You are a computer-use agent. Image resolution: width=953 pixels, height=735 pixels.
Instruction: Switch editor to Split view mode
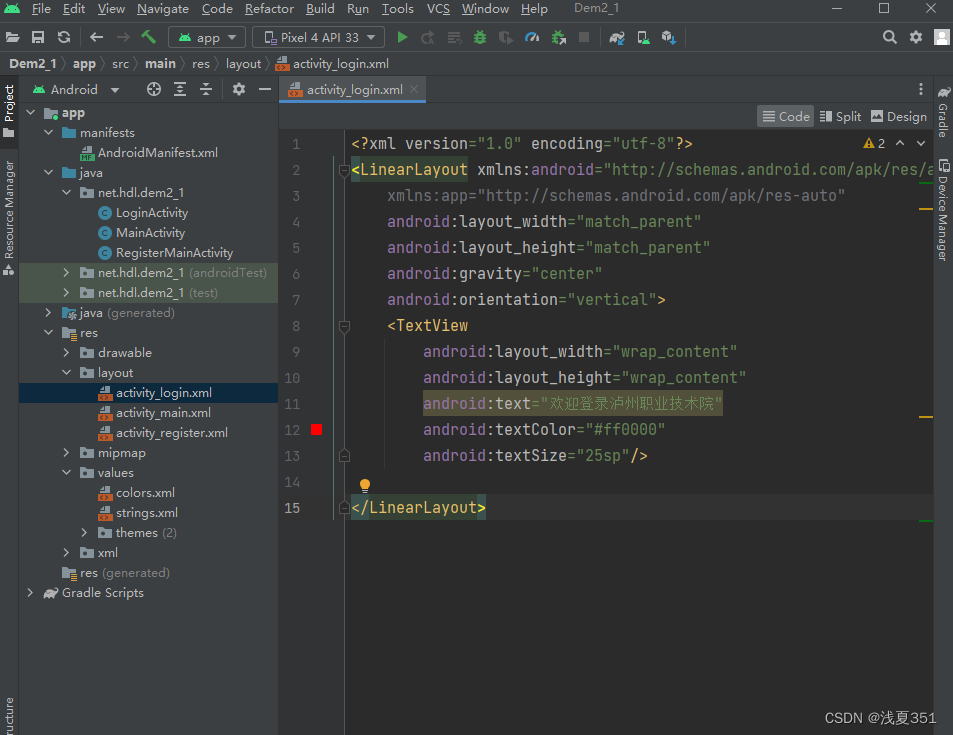pyautogui.click(x=840, y=116)
